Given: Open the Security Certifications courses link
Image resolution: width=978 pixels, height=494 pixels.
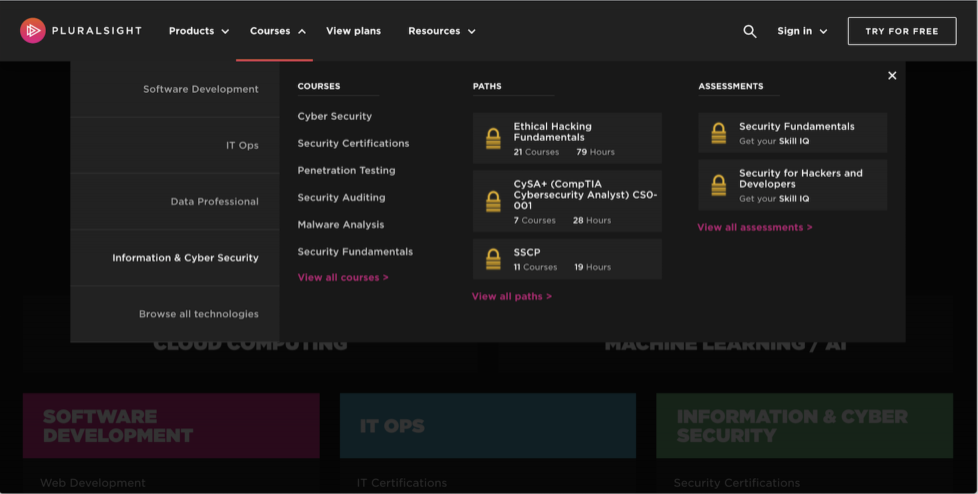Looking at the screenshot, I should [x=353, y=143].
